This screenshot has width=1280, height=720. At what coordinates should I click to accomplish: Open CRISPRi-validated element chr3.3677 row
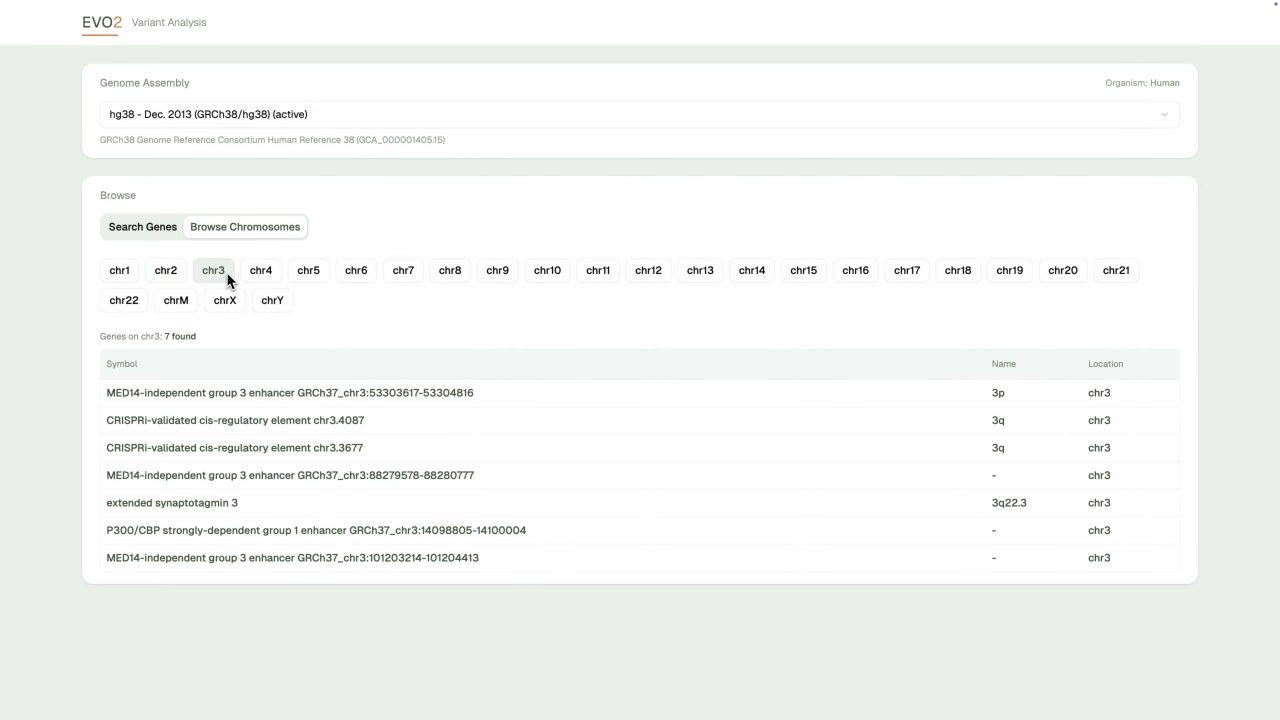pyautogui.click(x=640, y=448)
